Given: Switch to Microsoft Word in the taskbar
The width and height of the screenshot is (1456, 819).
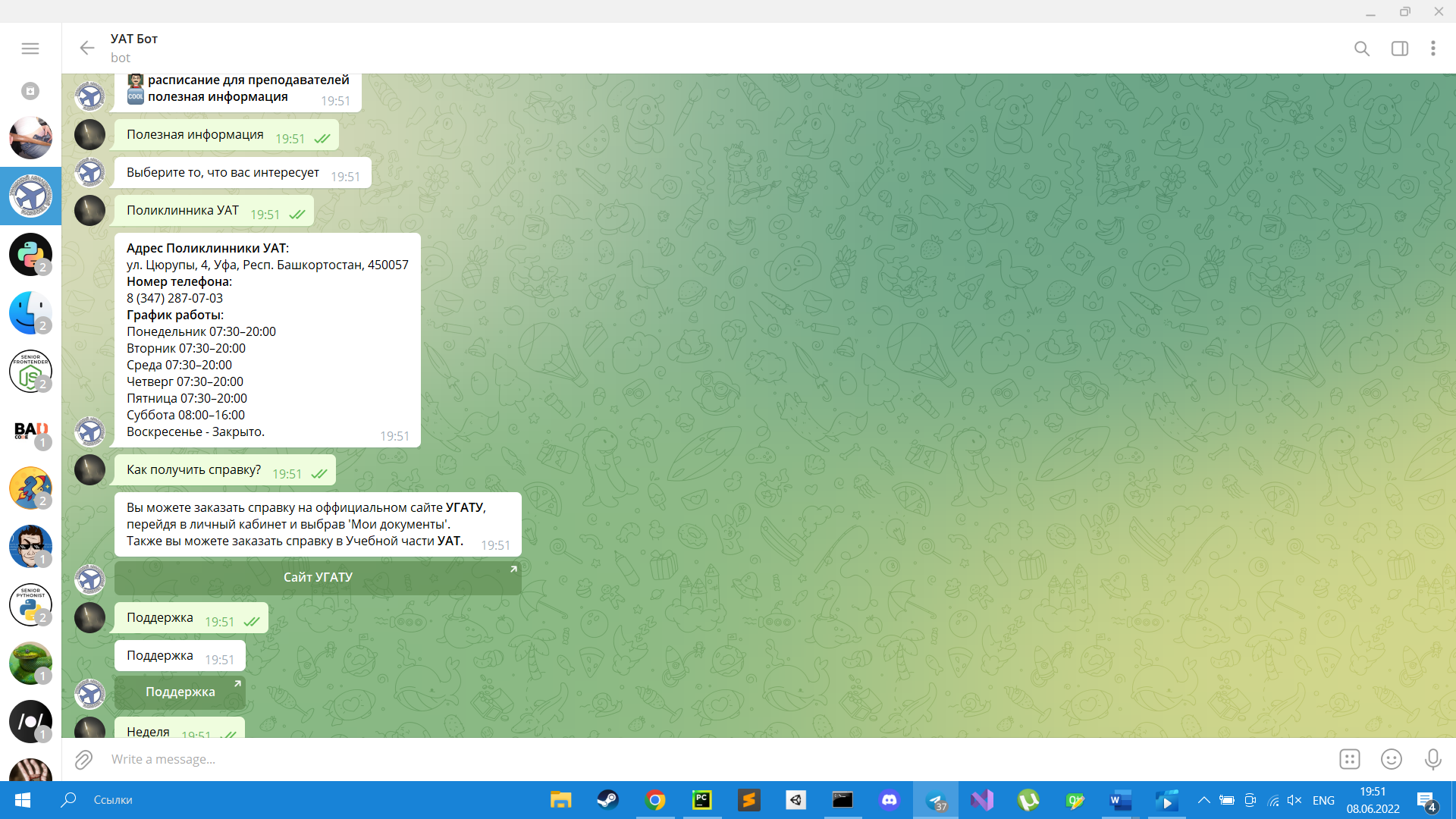Looking at the screenshot, I should [x=1121, y=800].
